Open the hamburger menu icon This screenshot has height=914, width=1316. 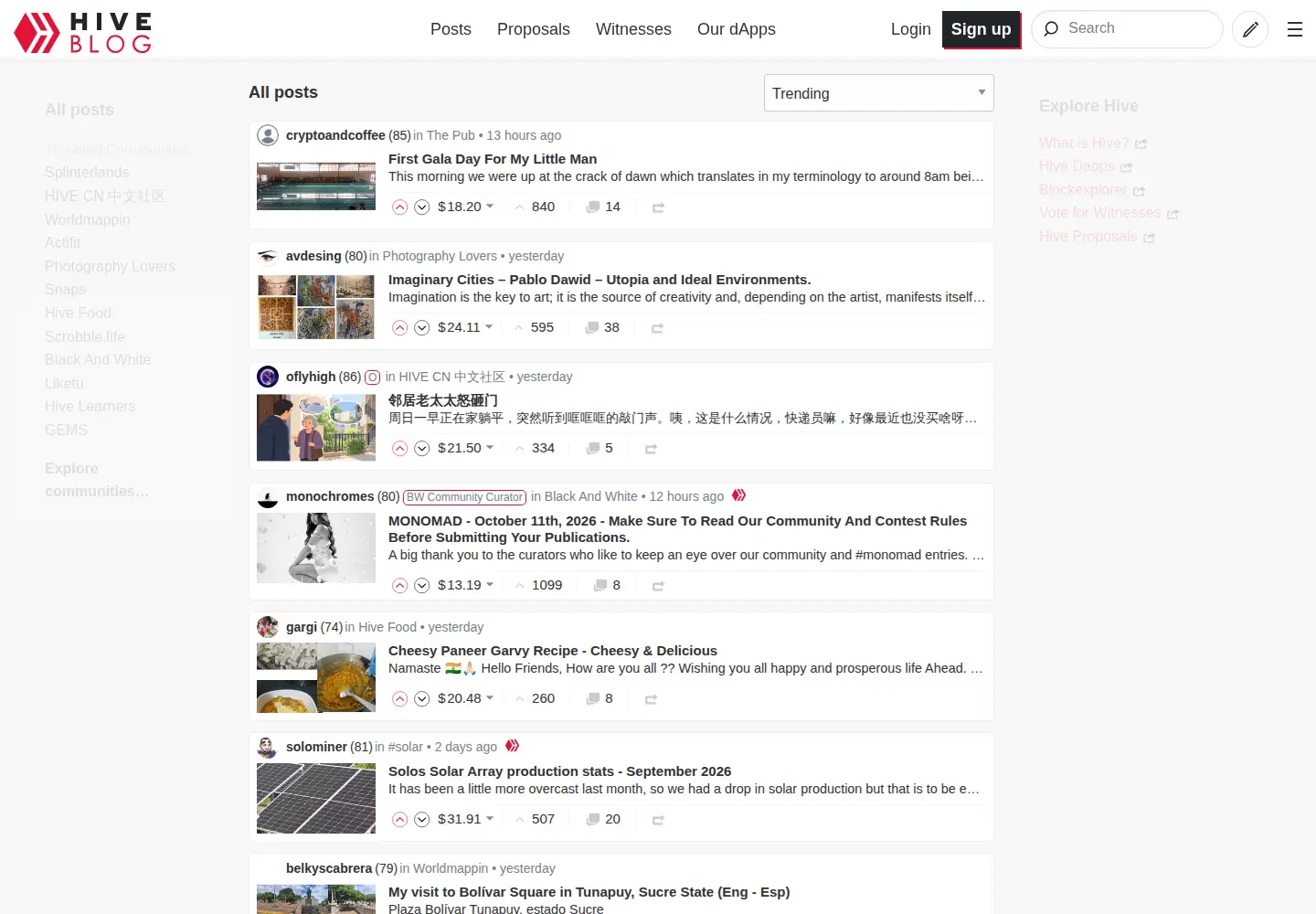pos(1295,29)
